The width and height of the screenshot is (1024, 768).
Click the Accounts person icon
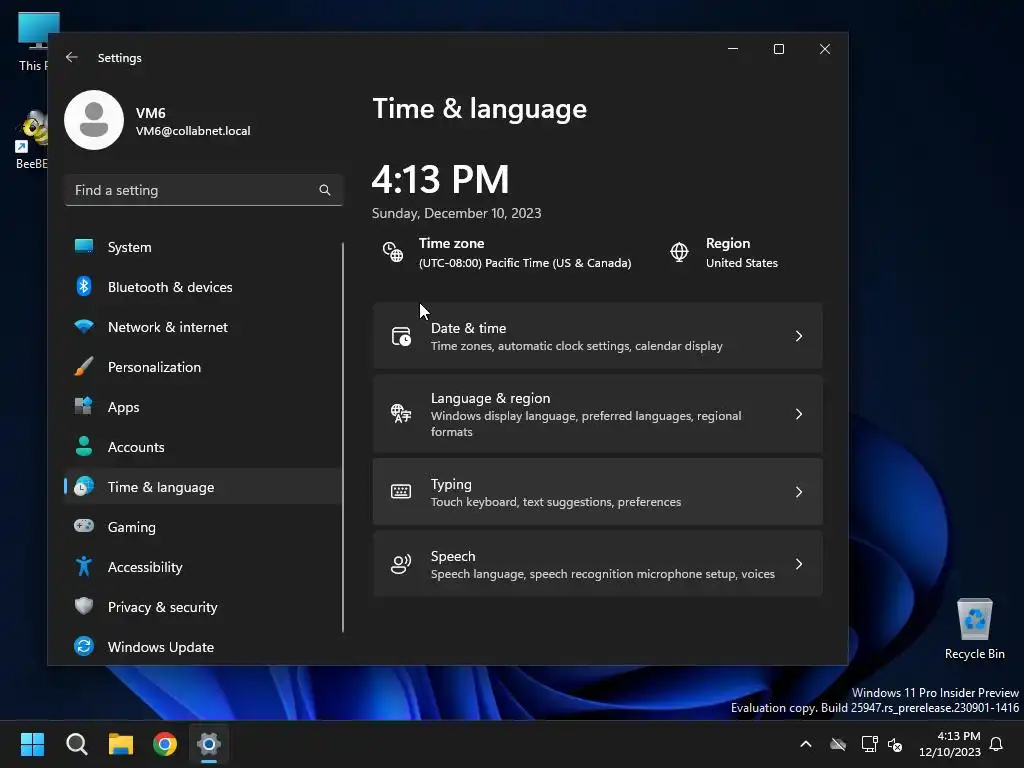coord(84,446)
